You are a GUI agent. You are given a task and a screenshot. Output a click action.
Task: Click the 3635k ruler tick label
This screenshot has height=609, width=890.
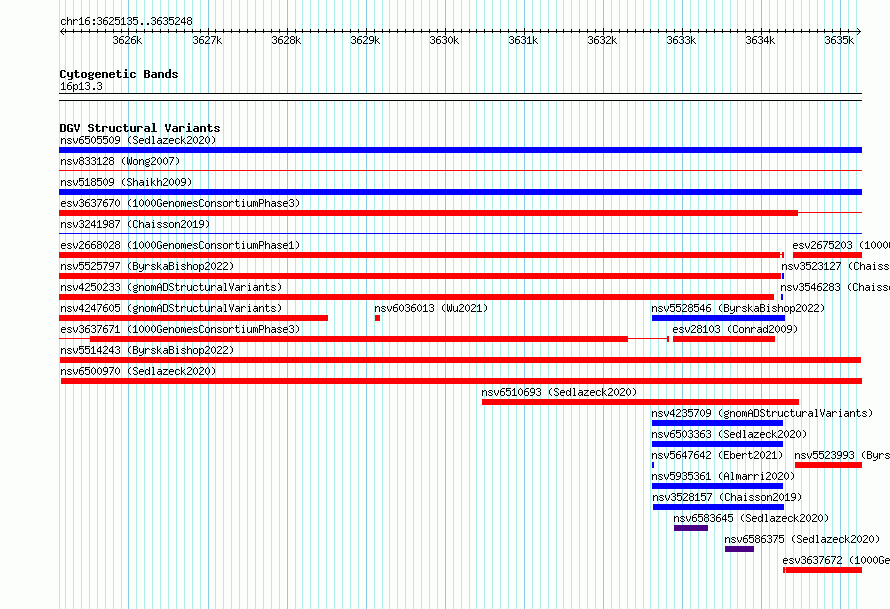[x=839, y=40]
